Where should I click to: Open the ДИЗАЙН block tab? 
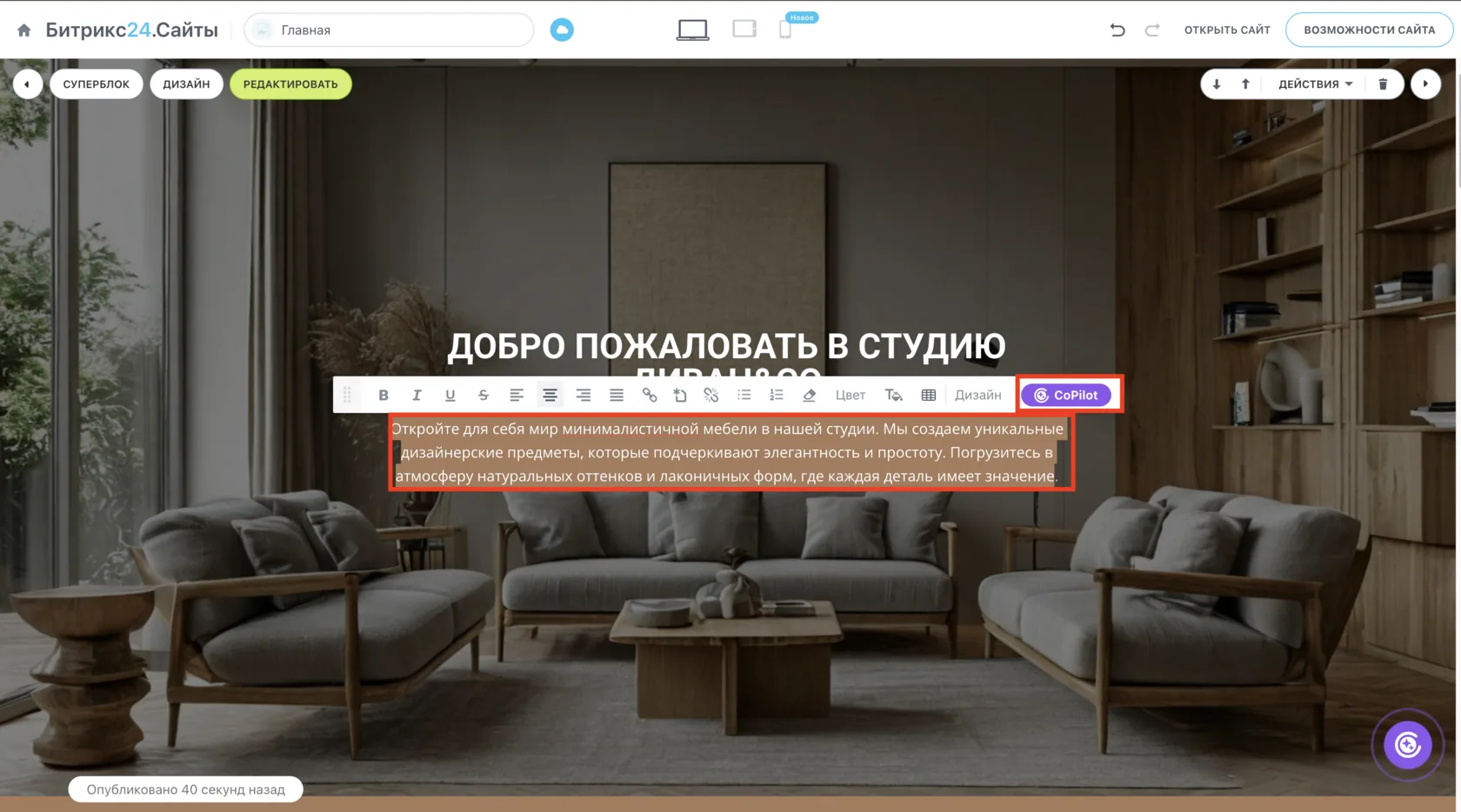point(186,84)
